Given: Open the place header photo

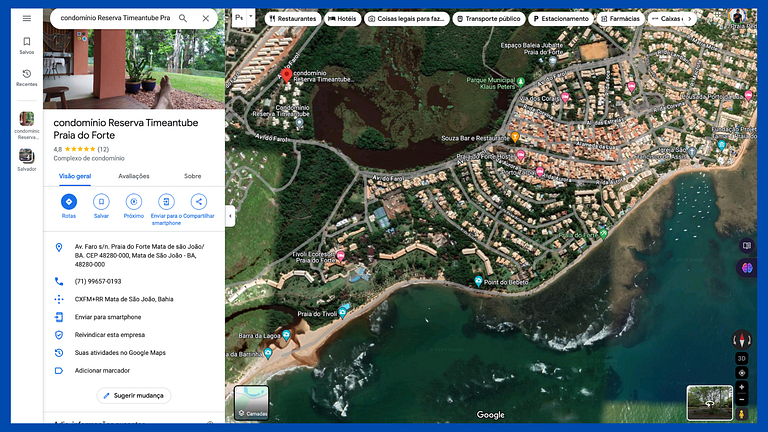Looking at the screenshot, I should (134, 69).
